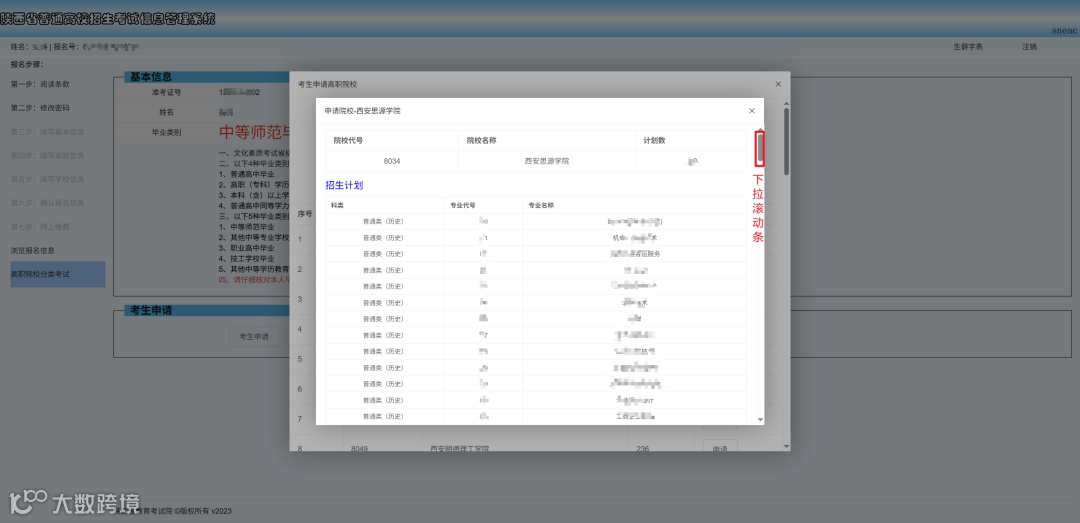Click the 西安思源学院 name cell
Screen dimensions: 1080x523
[x=547, y=161]
